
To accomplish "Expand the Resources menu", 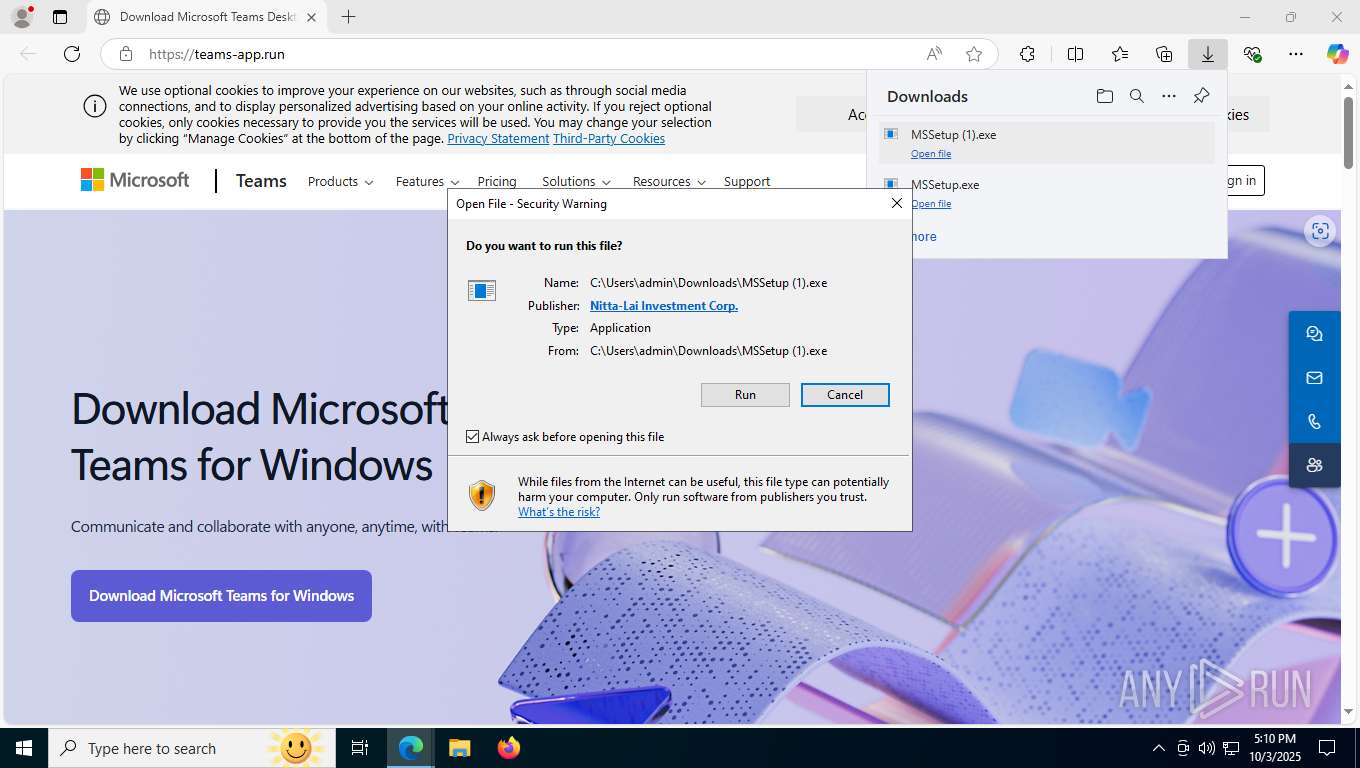I will 669,182.
